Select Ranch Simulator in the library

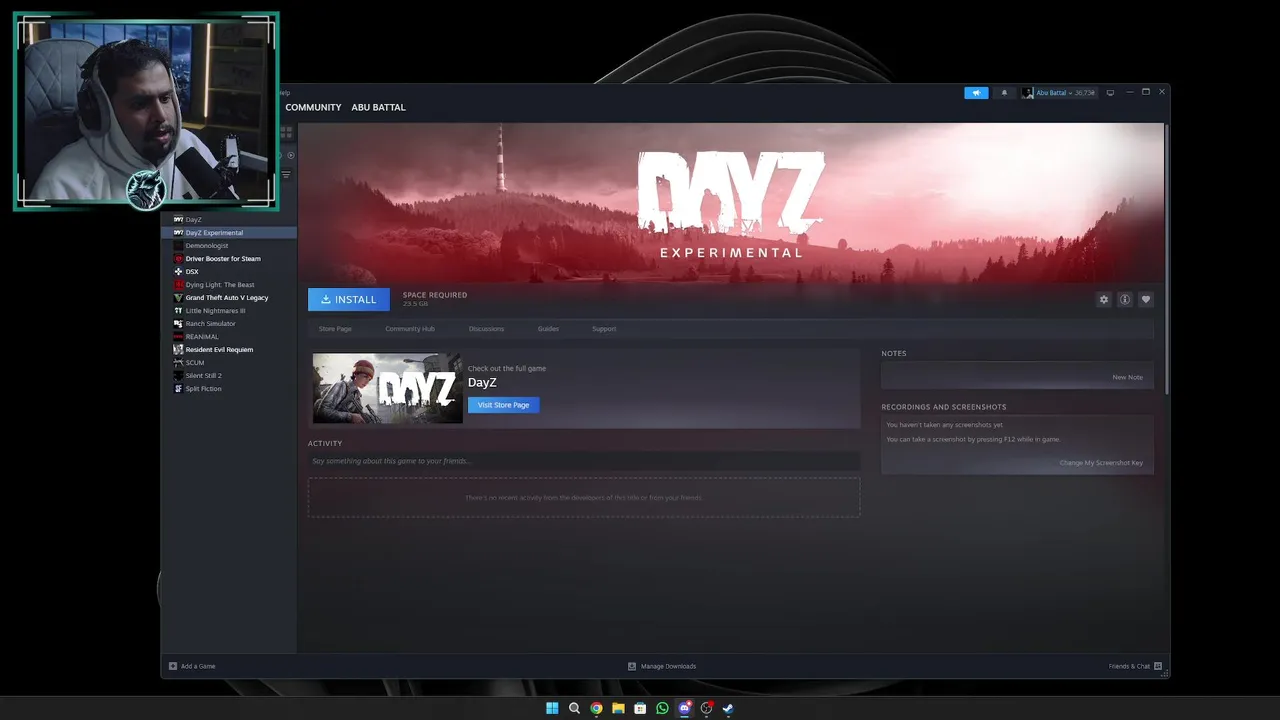pos(230,323)
